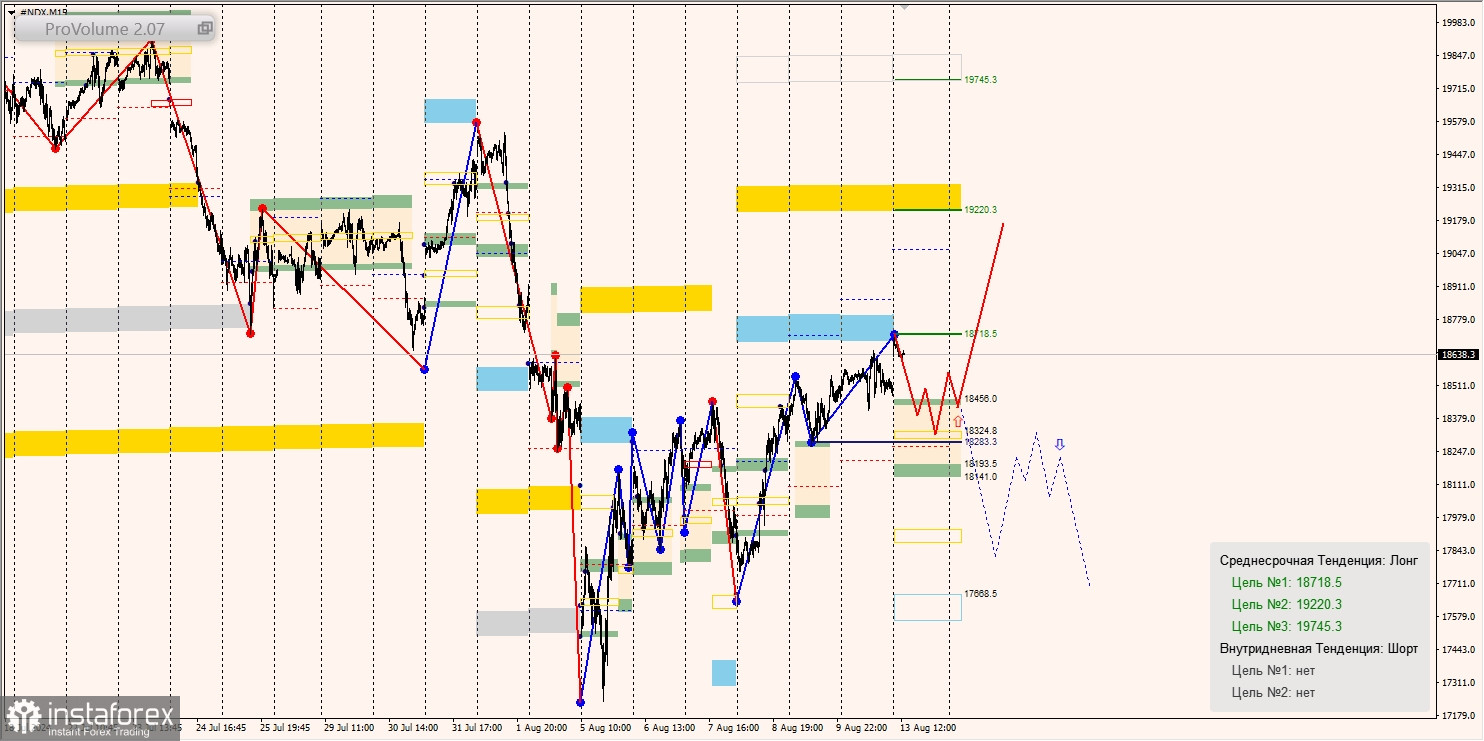Click the 17979.0 price axis value
1484x741 pixels.
point(1459,518)
